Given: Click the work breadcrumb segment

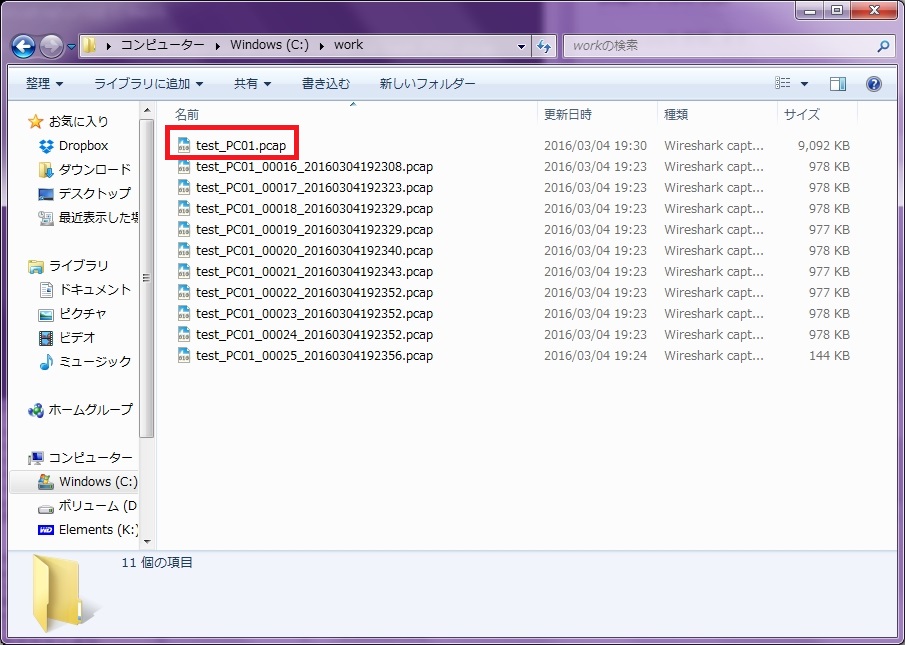Looking at the screenshot, I should (348, 45).
